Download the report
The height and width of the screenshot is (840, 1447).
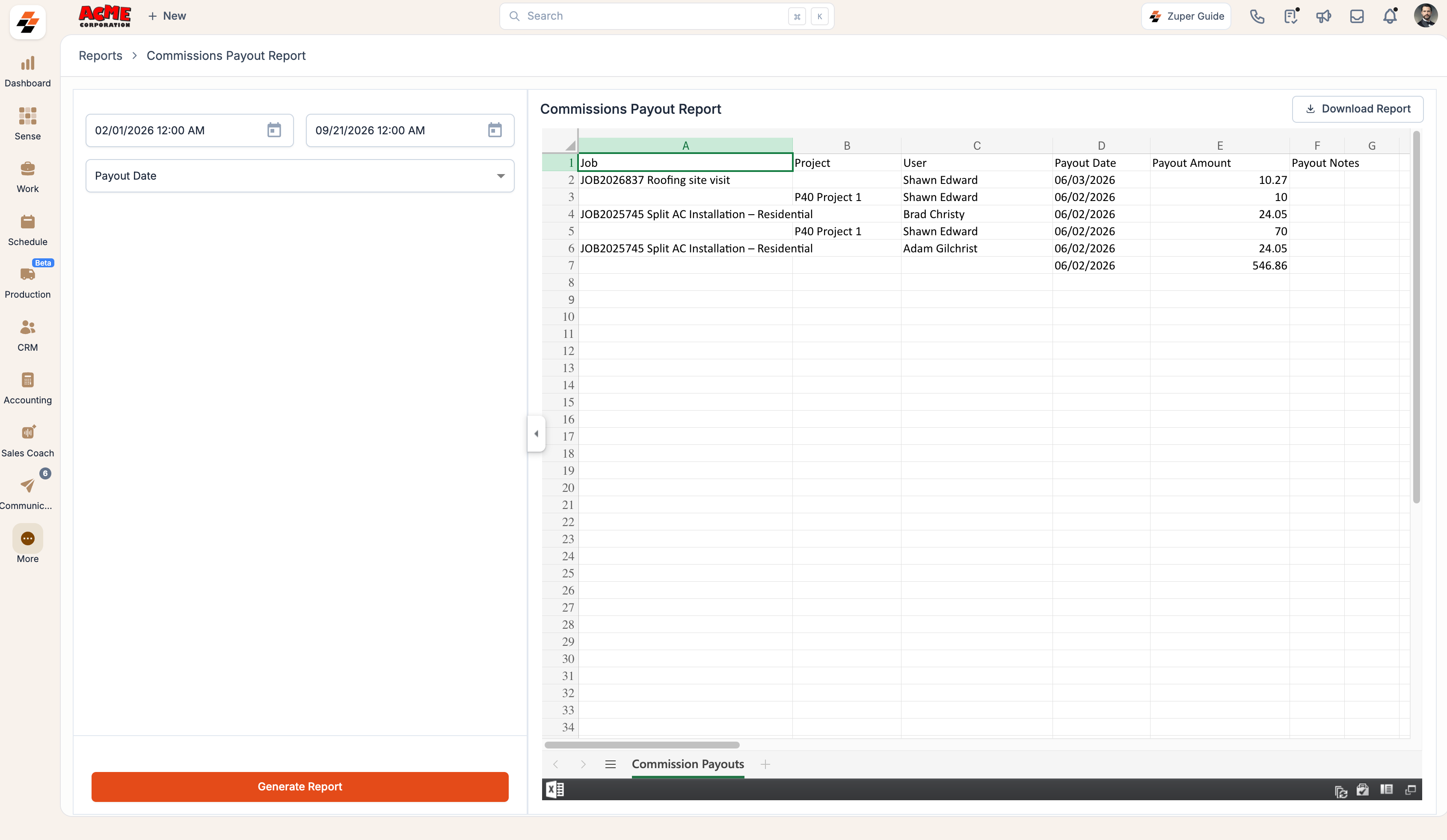tap(1358, 109)
